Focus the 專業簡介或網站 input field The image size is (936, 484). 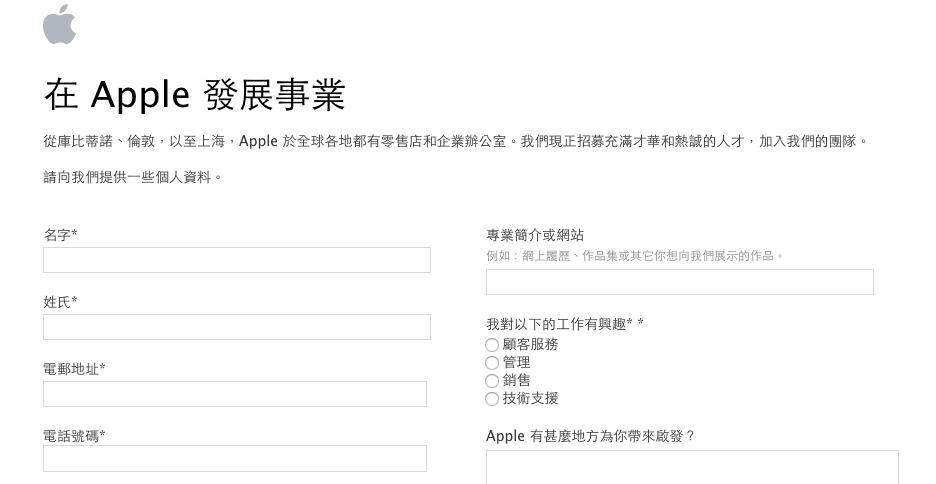[x=680, y=282]
